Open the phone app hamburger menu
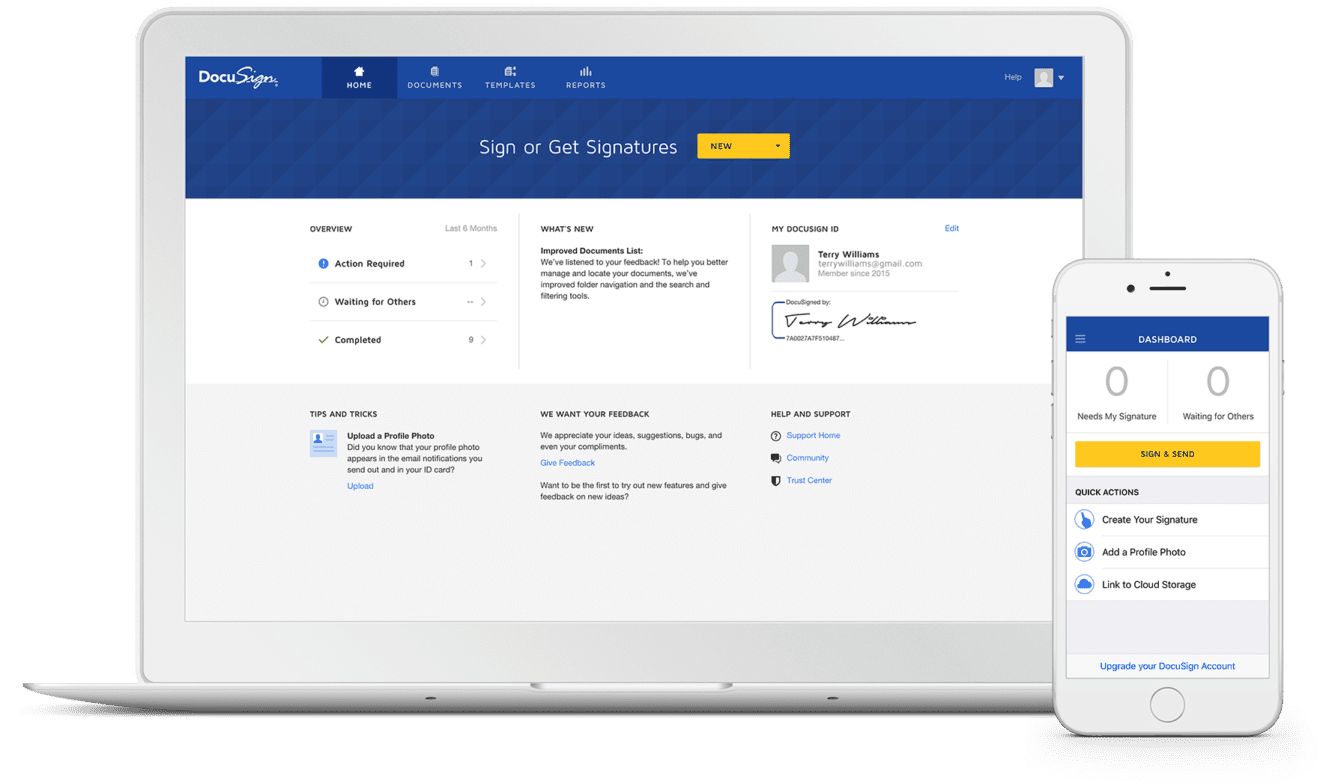 tap(1080, 339)
